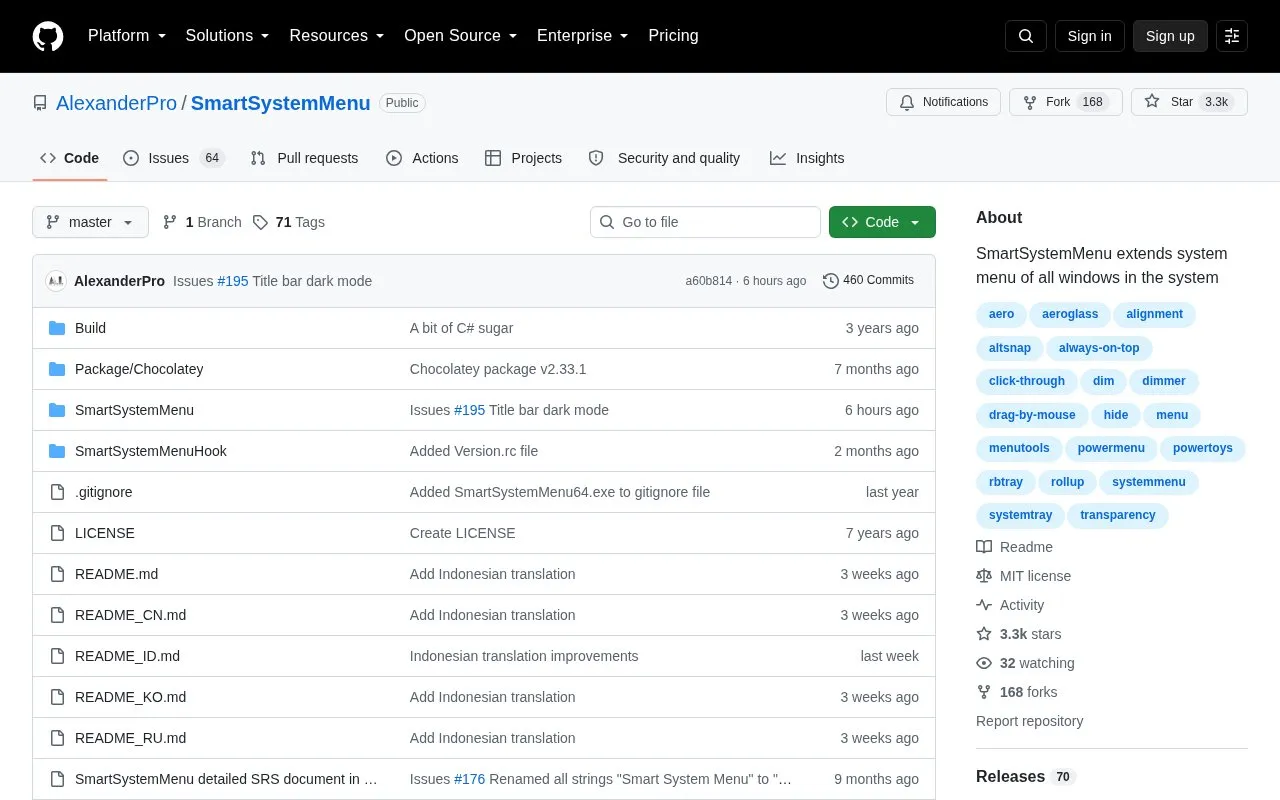Open the README_KO.md file
The height and width of the screenshot is (800, 1280).
coord(130,697)
